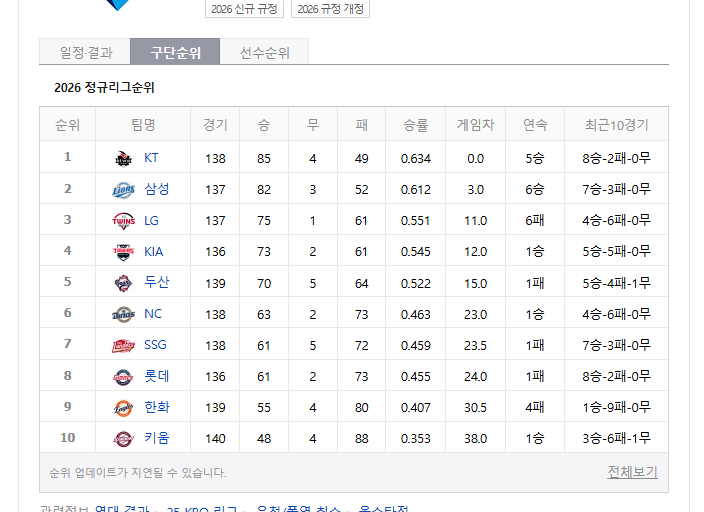The width and height of the screenshot is (704, 512).
Task: Click 두산's recent record 5승-4패-1무
Action: point(616,283)
